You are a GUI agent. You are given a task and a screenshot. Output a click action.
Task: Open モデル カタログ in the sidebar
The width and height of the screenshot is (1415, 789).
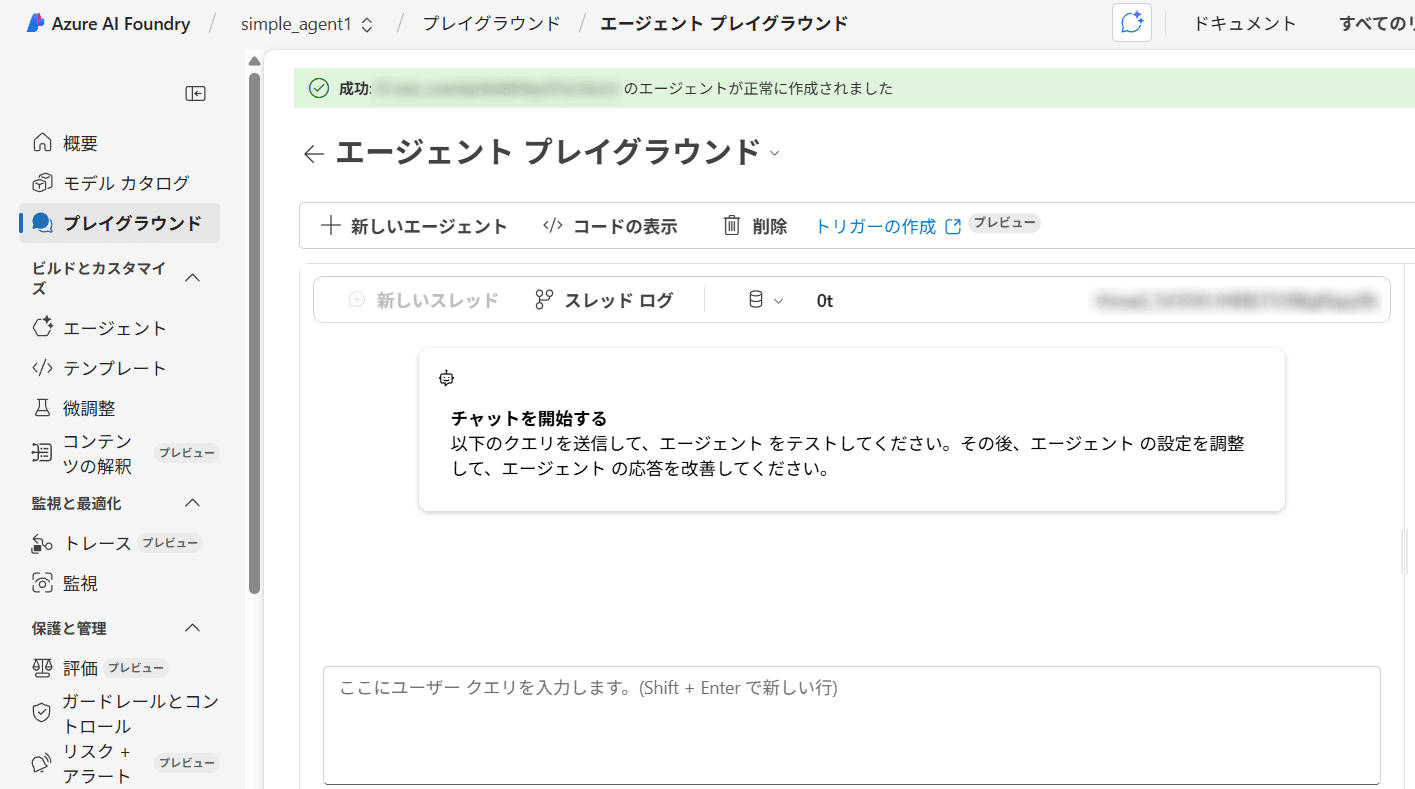(125, 183)
